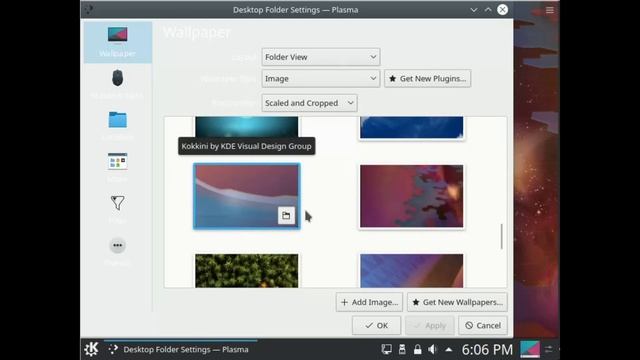
Task: Click the keep-below chevron in title bar
Action: point(473,10)
